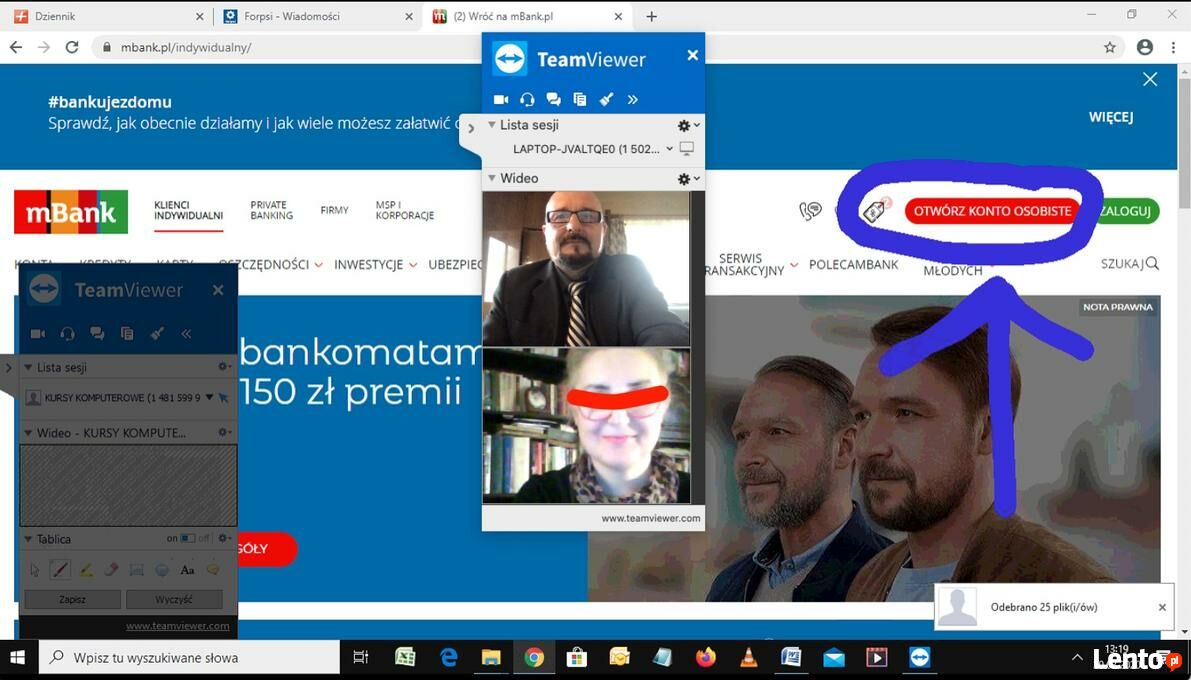Select yellow highlighter tool in Tablica toolbar
This screenshot has height=680, width=1191.
(x=86, y=569)
